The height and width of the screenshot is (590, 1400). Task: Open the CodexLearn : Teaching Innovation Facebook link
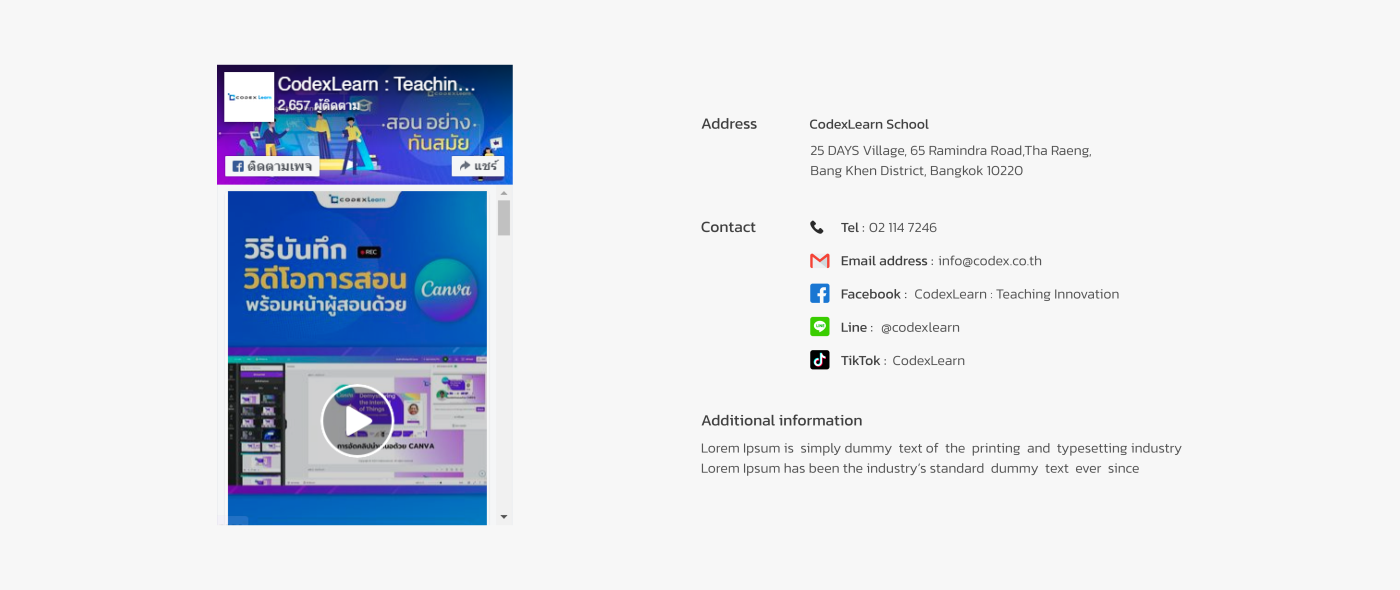click(1016, 294)
